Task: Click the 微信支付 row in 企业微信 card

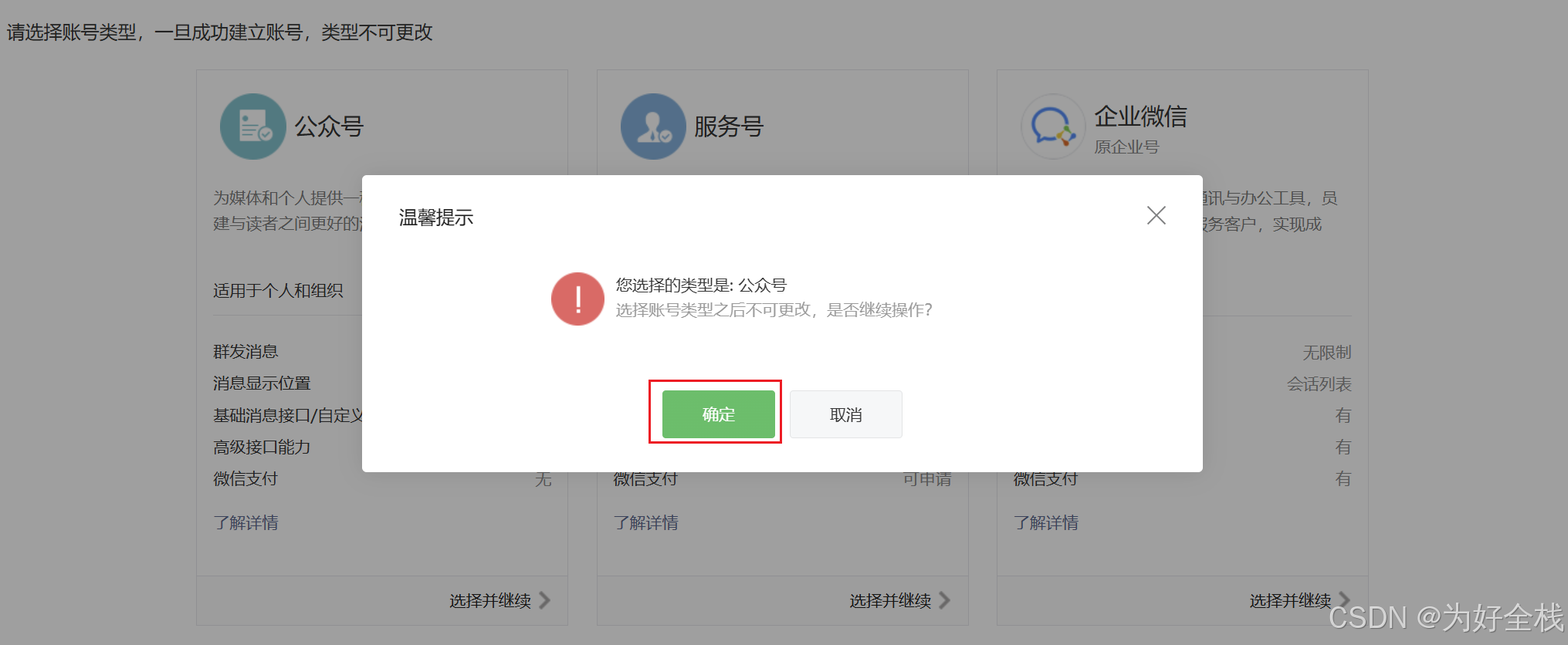Action: point(1182,479)
